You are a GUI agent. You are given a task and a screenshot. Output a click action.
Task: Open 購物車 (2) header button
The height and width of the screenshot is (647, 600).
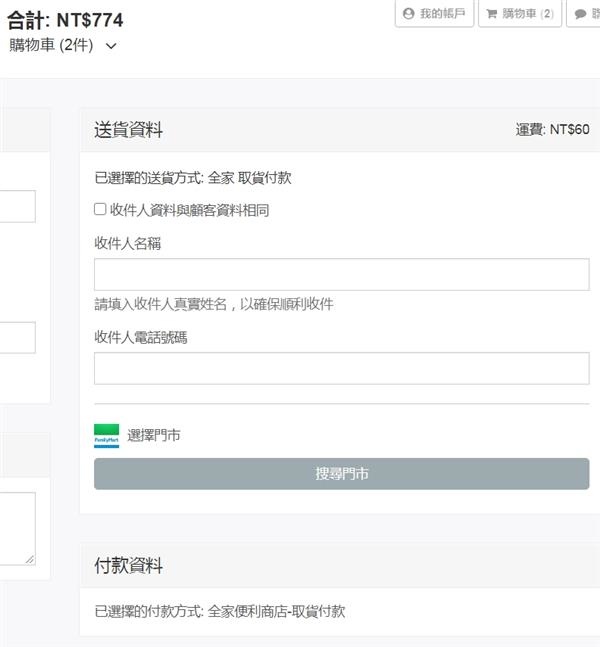[520, 14]
